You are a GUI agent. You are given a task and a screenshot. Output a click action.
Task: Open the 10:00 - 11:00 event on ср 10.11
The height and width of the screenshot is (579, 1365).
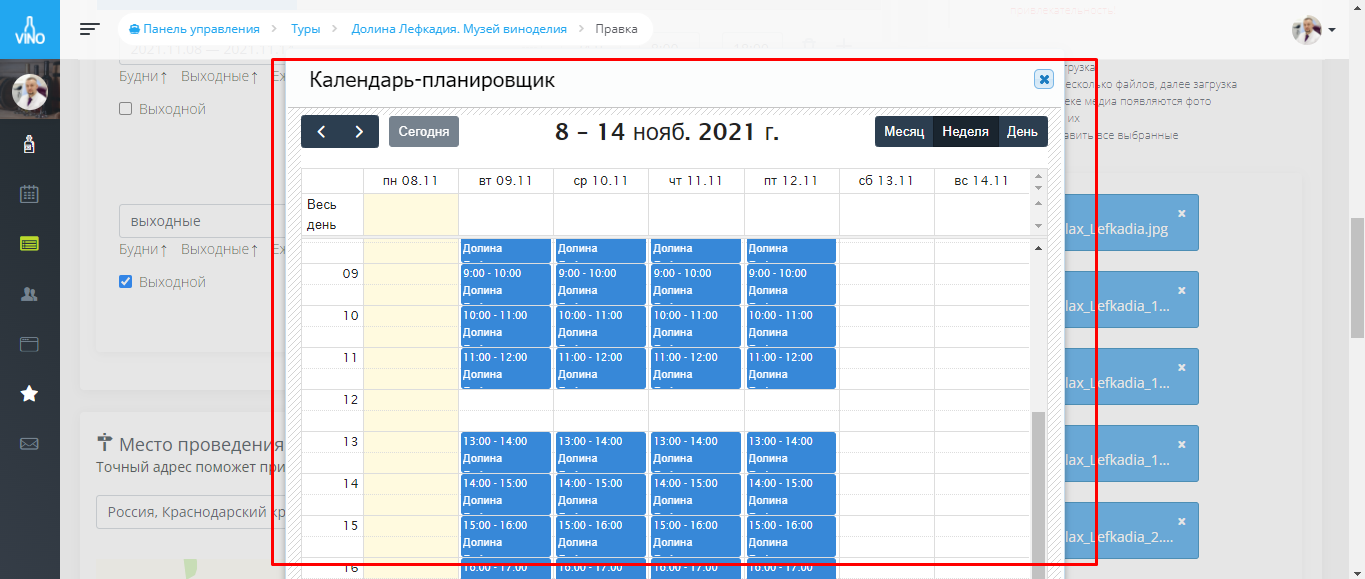[x=601, y=326]
